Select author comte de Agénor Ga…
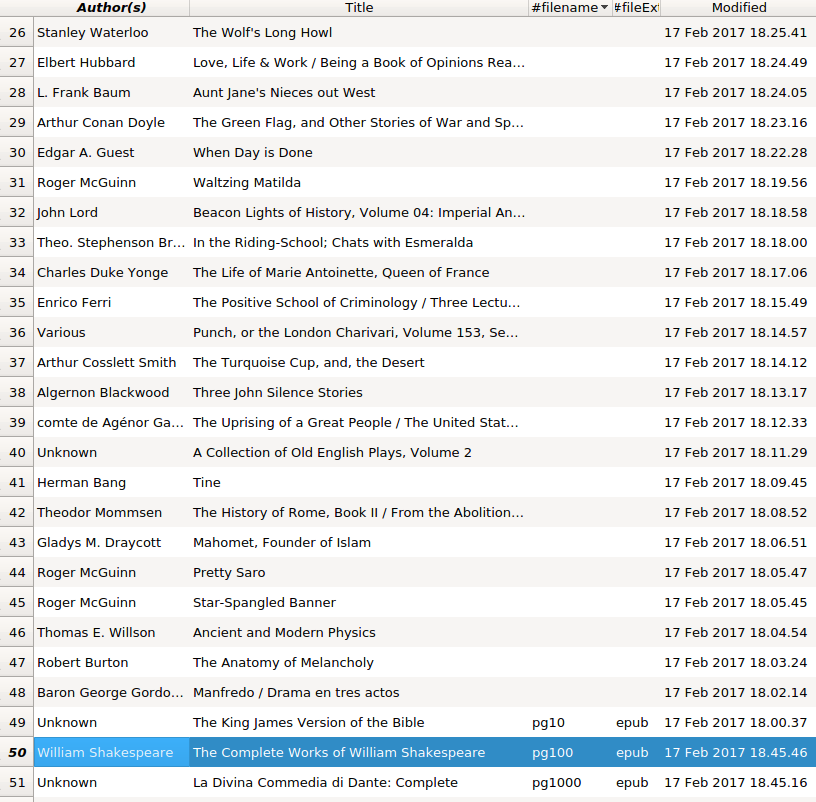The image size is (816, 802). coord(110,423)
